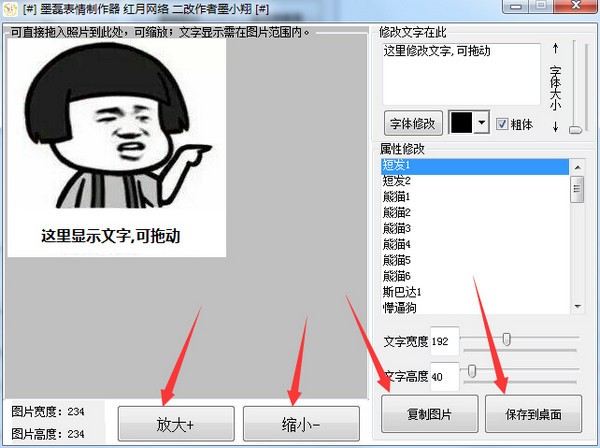This screenshot has width=600, height=448.
Task: Click the 文字宽度 value field 192
Action: click(445, 341)
